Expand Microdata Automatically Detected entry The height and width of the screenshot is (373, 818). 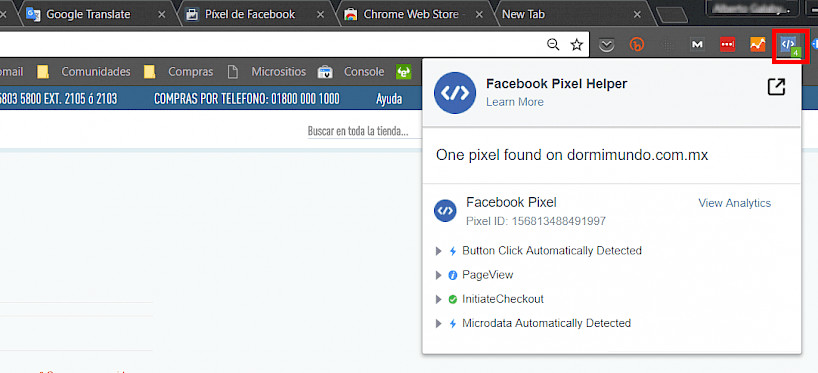pos(533,323)
